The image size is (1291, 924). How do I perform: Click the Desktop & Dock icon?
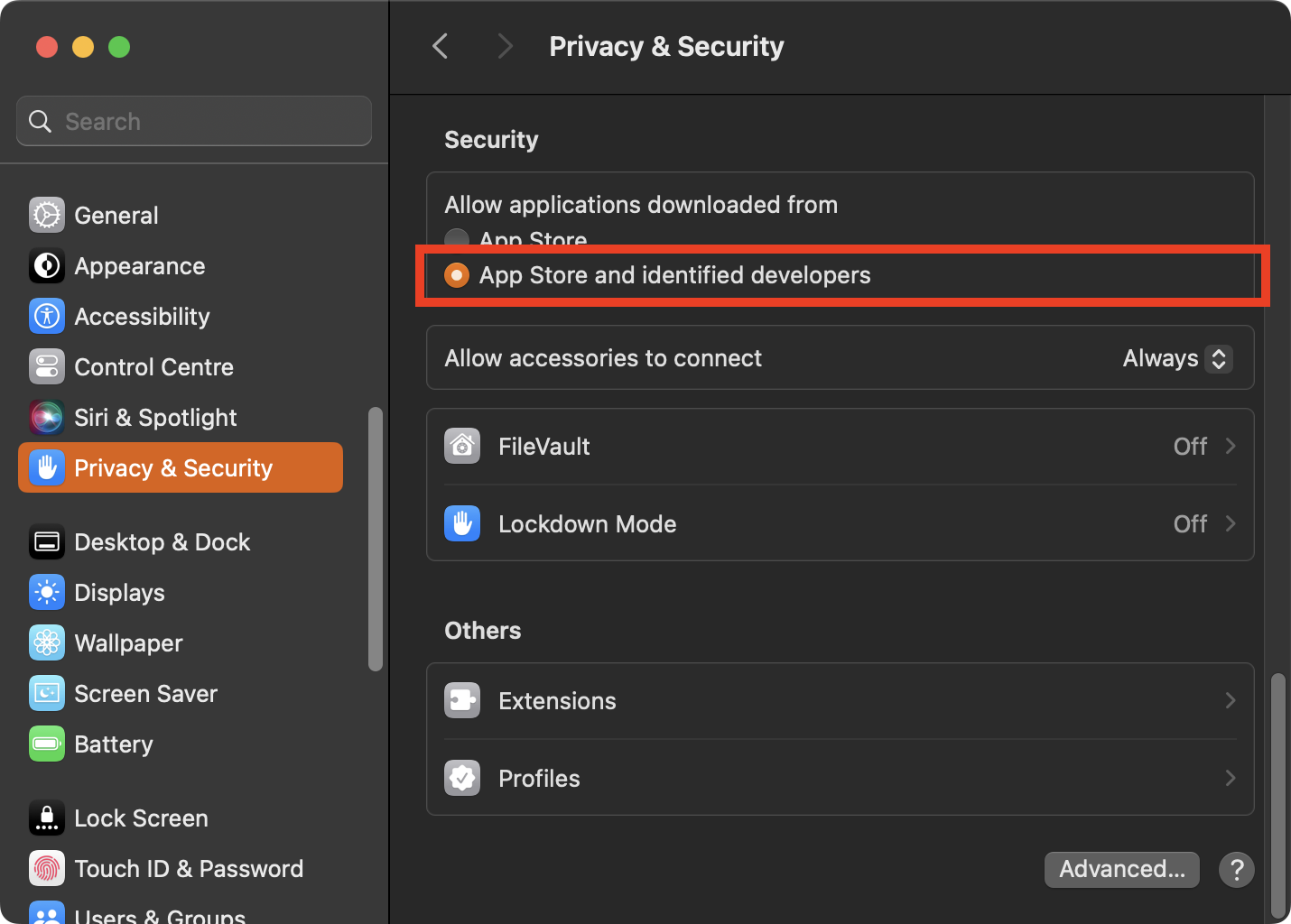coord(47,541)
